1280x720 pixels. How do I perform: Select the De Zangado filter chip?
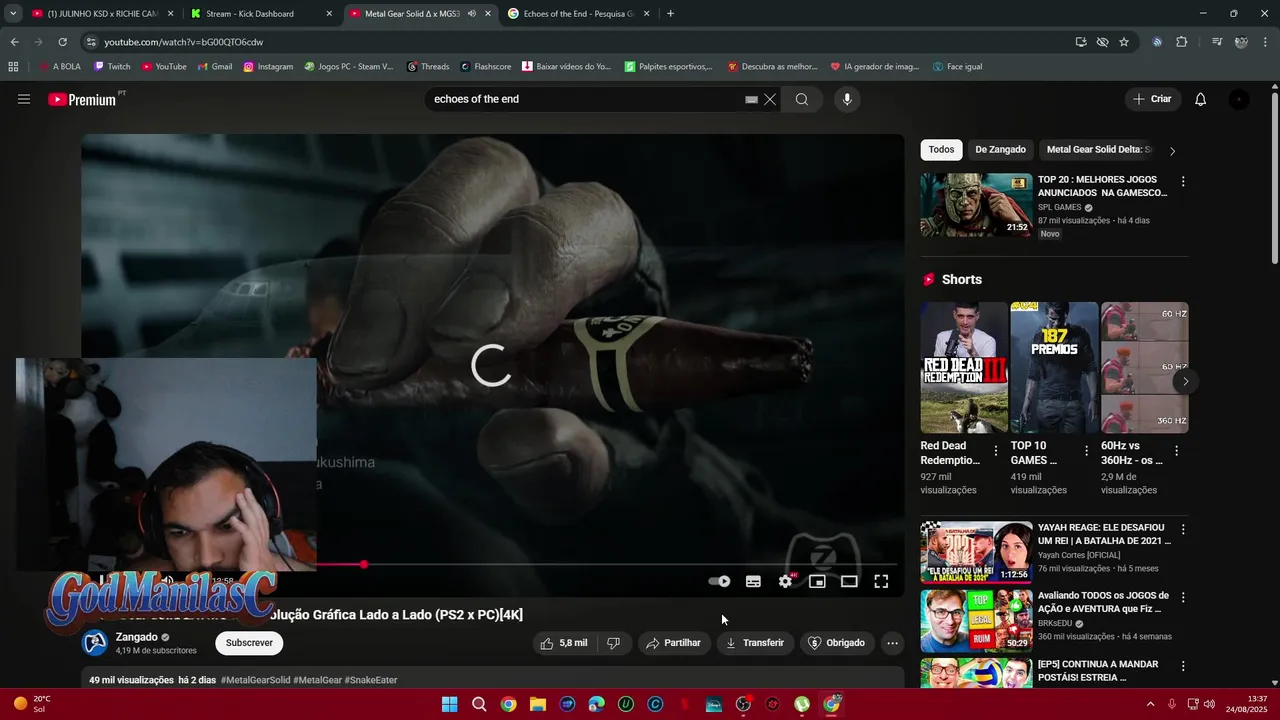click(1000, 150)
